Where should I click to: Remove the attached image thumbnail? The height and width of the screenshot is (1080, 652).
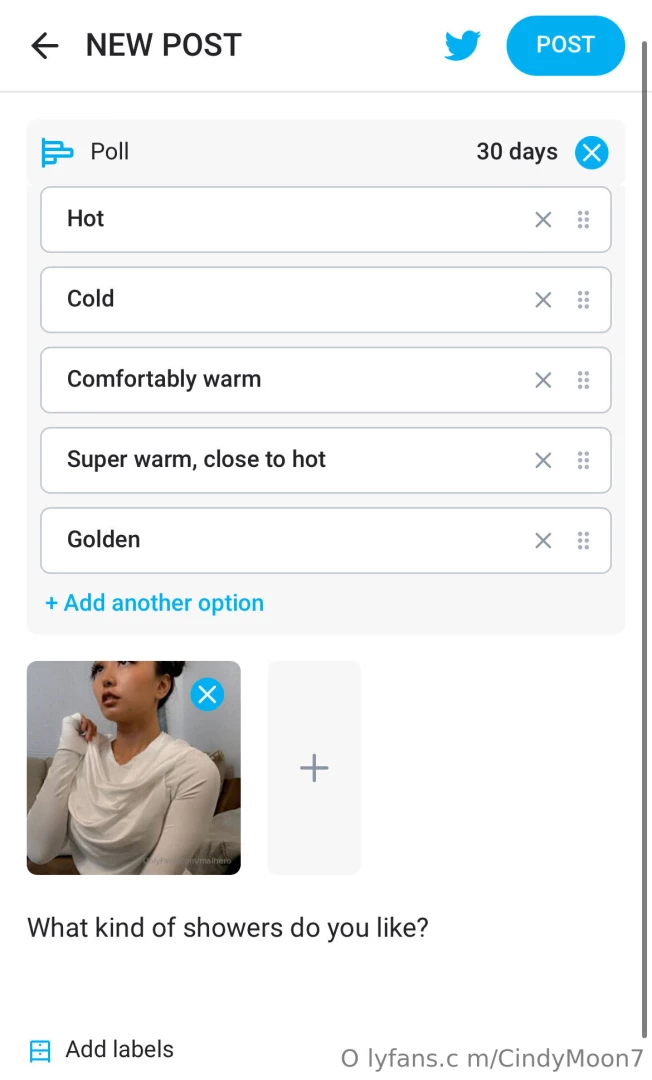pyautogui.click(x=207, y=694)
